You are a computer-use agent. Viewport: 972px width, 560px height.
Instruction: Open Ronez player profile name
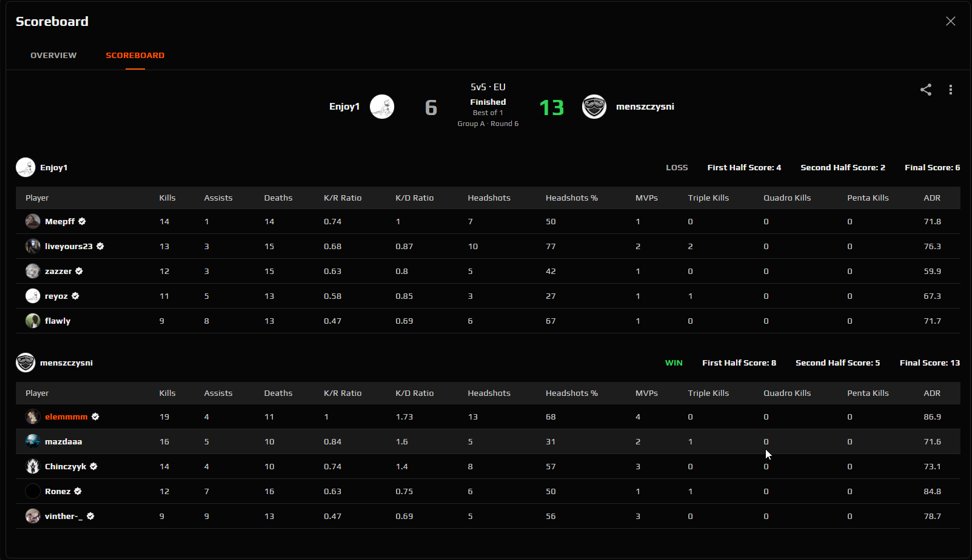click(x=58, y=491)
